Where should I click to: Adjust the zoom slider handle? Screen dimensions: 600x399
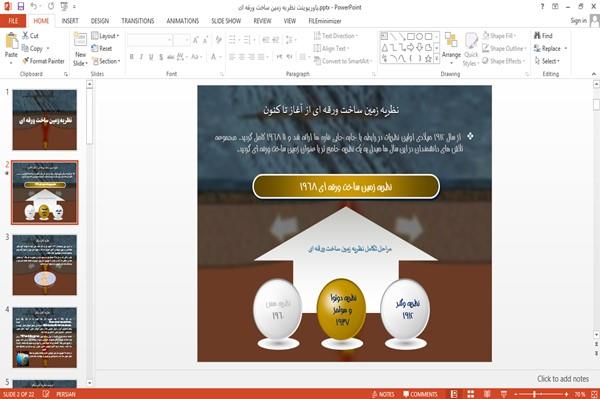[x=534, y=394]
